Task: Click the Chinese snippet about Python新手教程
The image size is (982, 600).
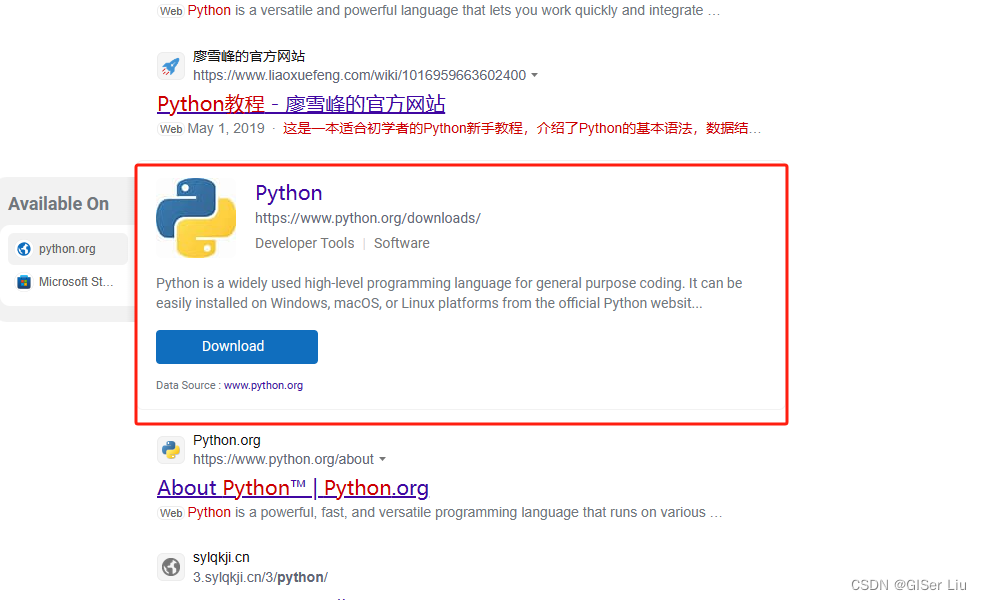Action: tap(522, 128)
